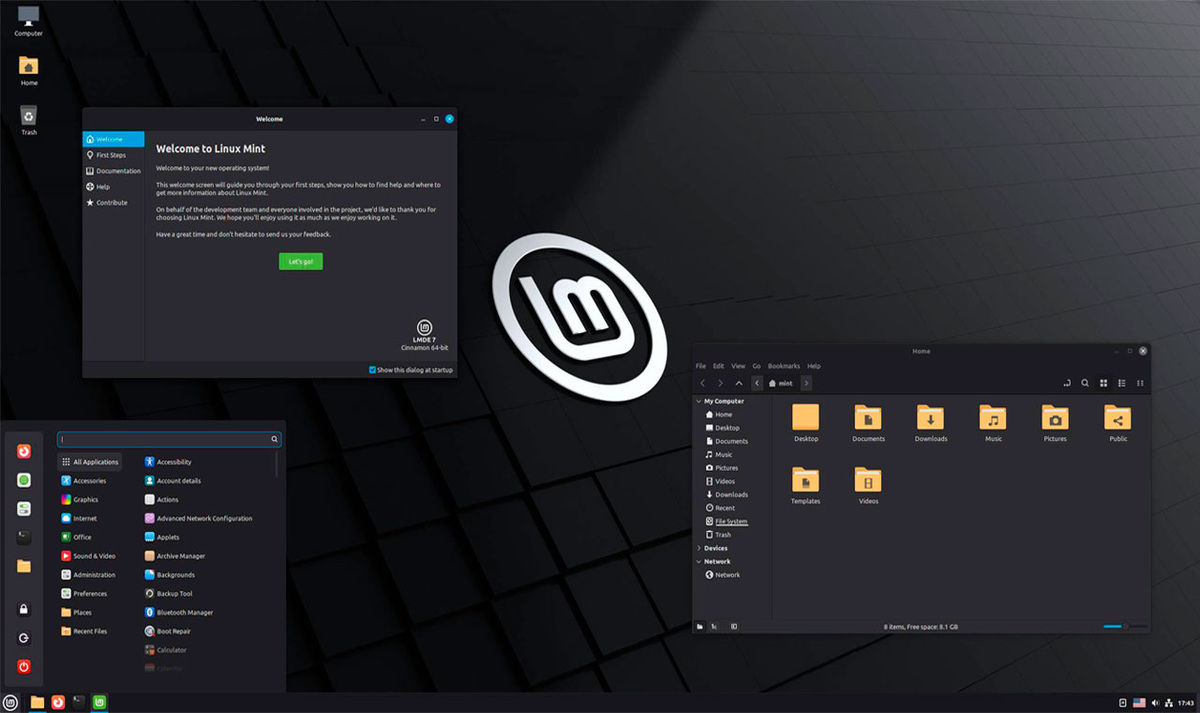This screenshot has width=1200, height=713.
Task: Open the search icon in the file manager toolbar
Action: tap(1085, 383)
